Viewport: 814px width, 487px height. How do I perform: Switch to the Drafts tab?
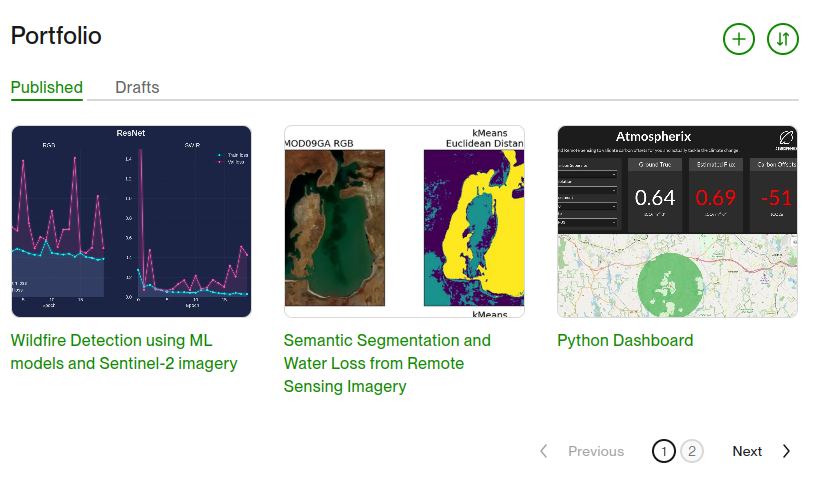(137, 87)
